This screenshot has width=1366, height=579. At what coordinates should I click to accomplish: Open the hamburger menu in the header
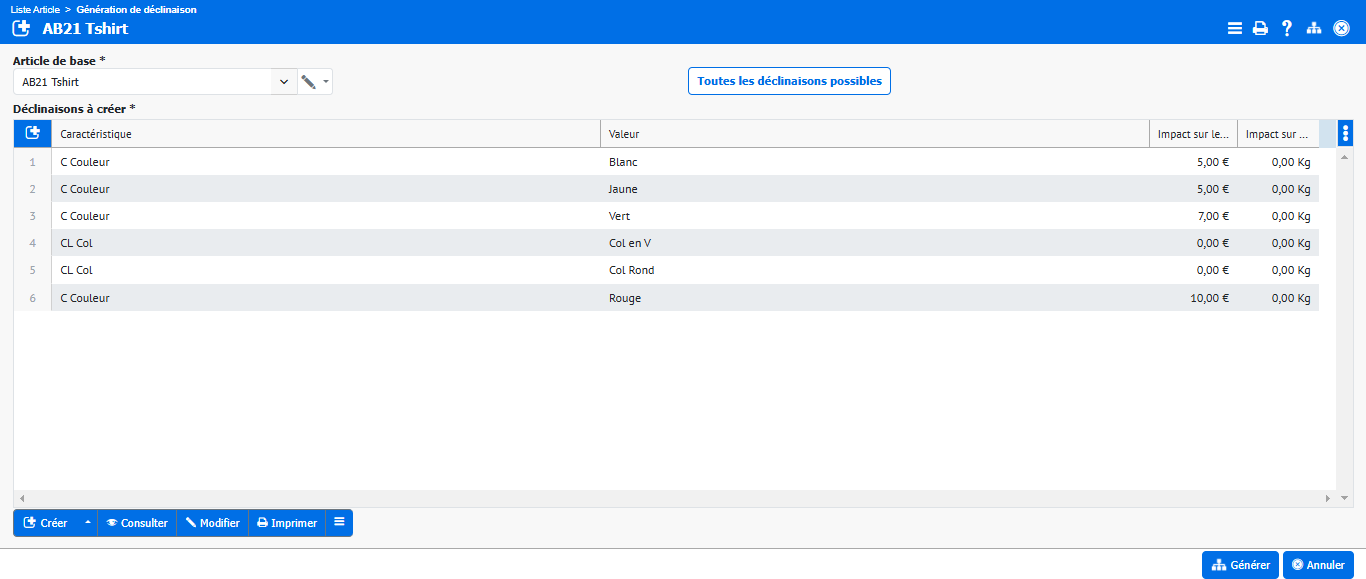[x=1235, y=29]
